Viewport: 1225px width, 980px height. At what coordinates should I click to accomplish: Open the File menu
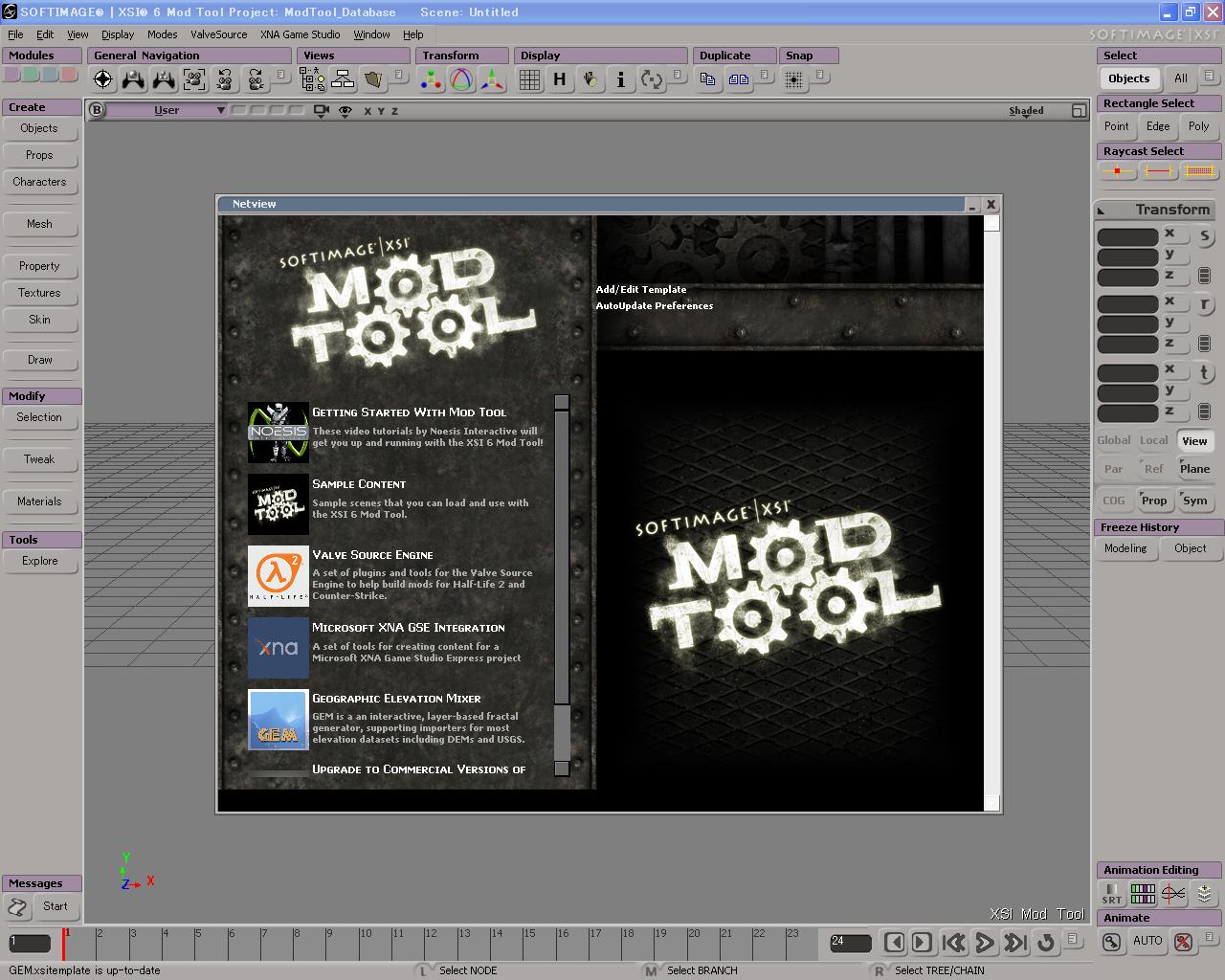point(15,34)
